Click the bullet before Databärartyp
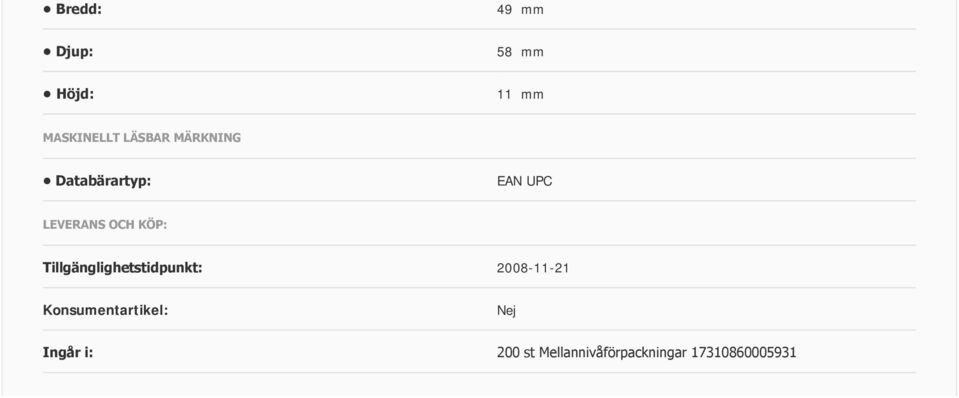The height and width of the screenshot is (398, 959). coord(46,182)
